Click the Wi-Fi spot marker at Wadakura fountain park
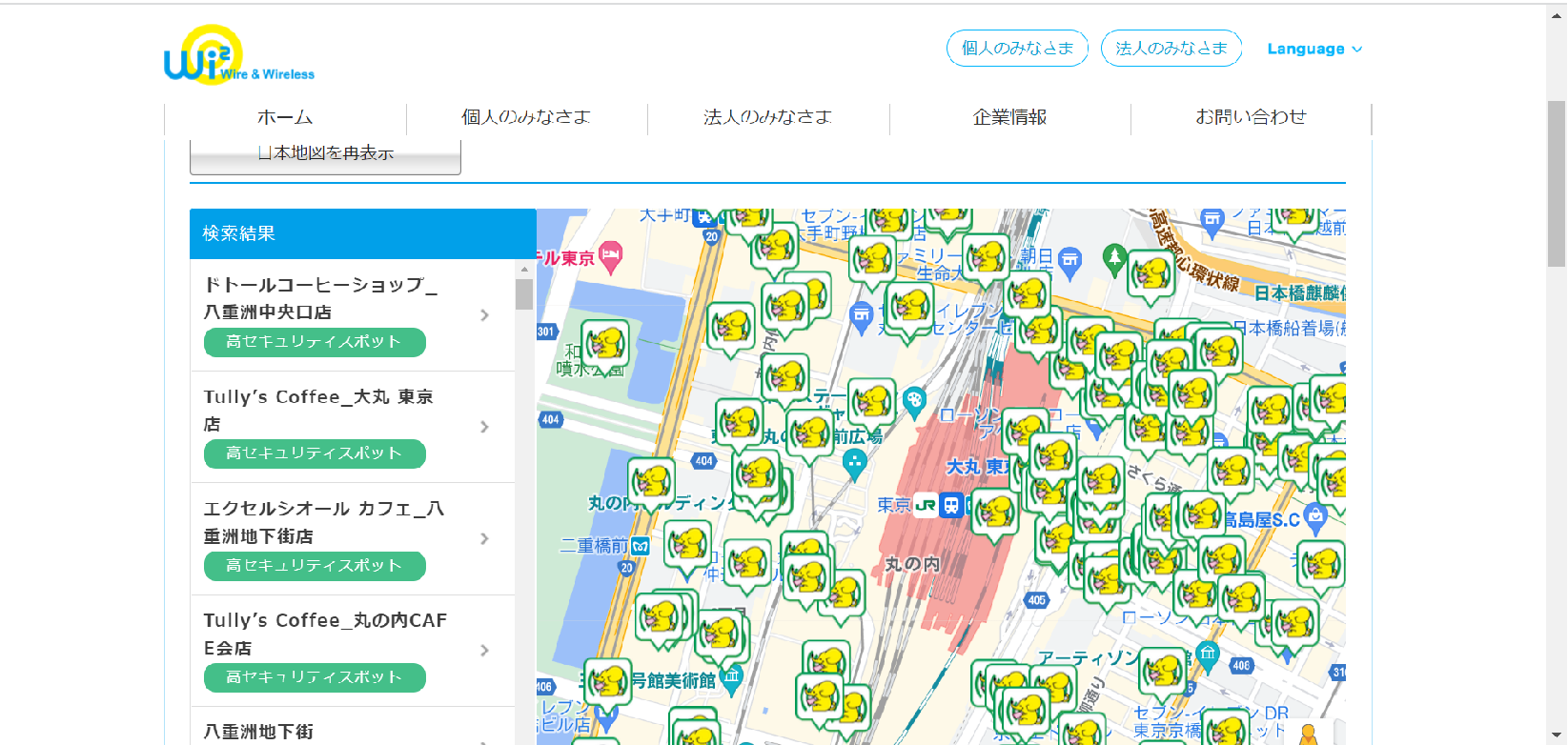Viewport: 1568px width, 745px height. click(604, 343)
